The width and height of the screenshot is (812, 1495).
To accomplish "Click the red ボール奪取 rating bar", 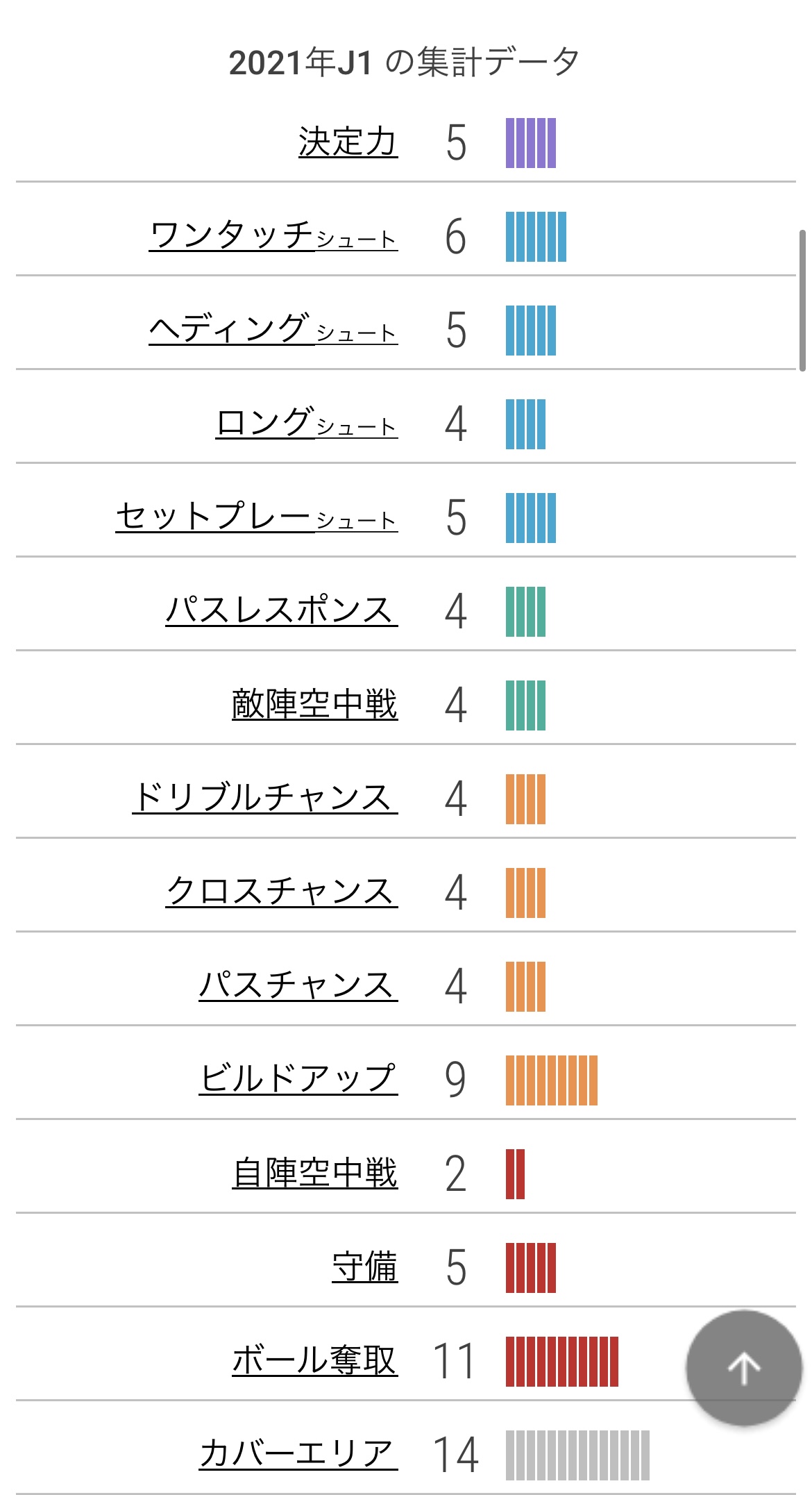I will point(562,1362).
